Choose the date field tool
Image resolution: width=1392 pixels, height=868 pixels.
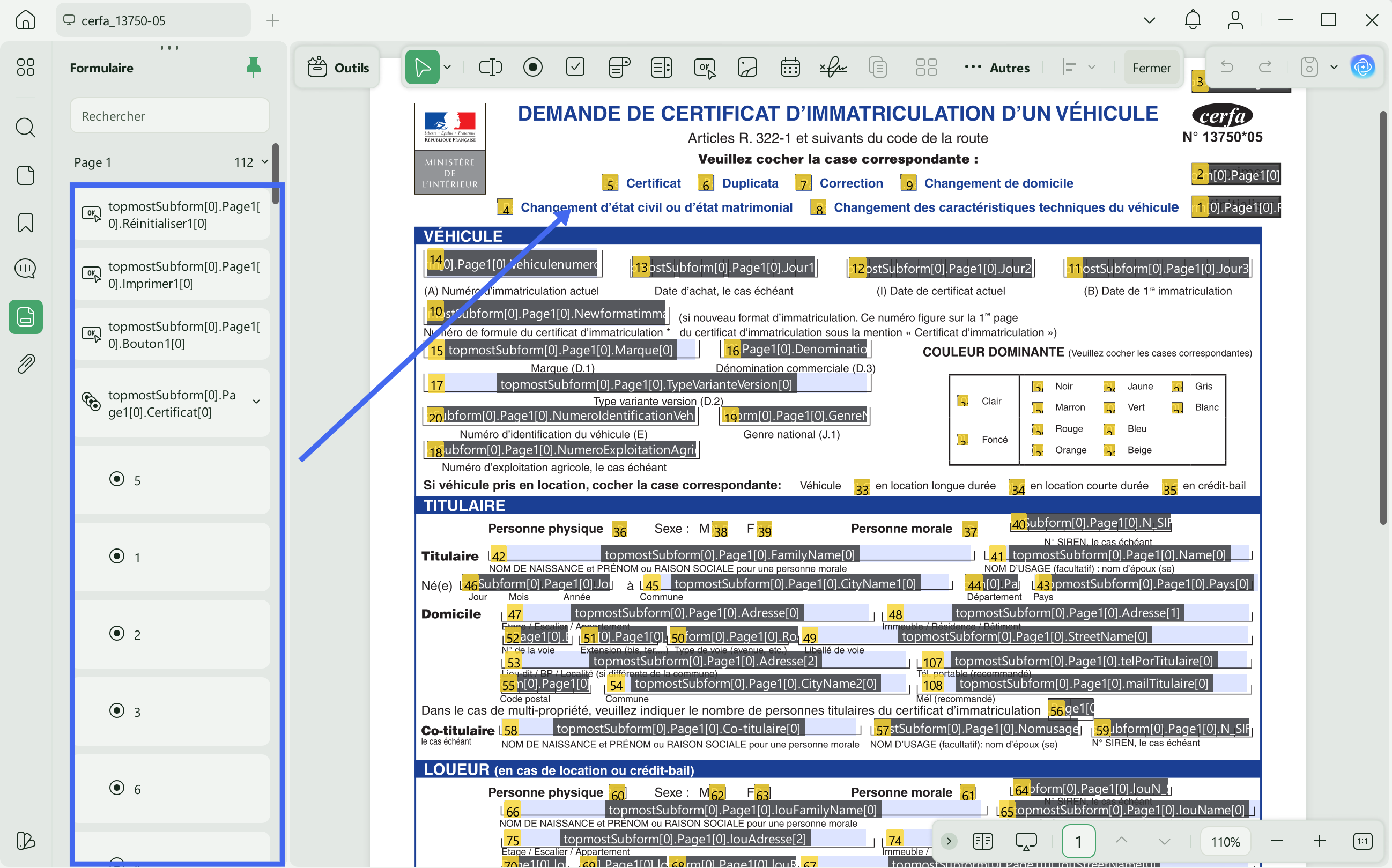coord(790,68)
